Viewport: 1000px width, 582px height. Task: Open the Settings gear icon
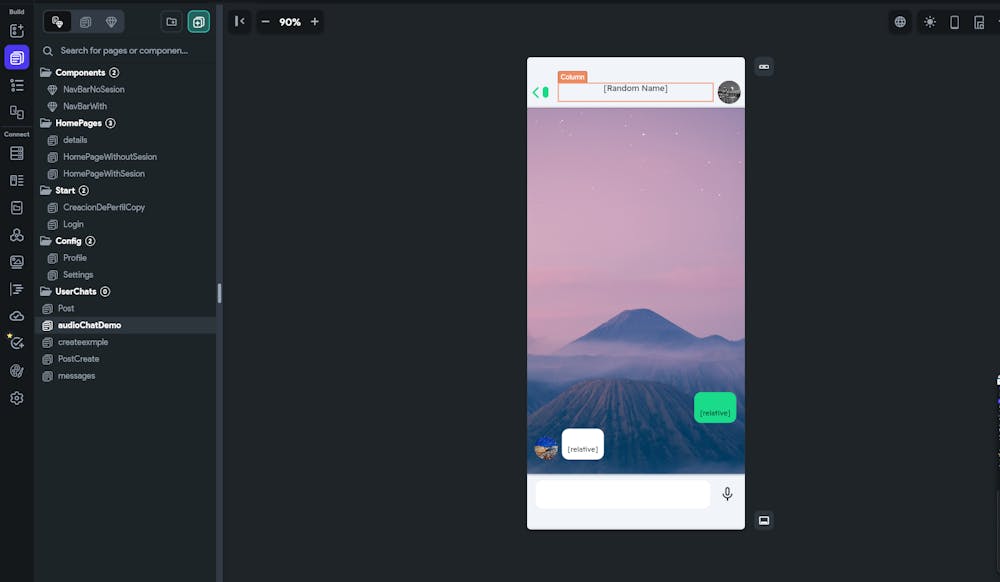pos(17,398)
